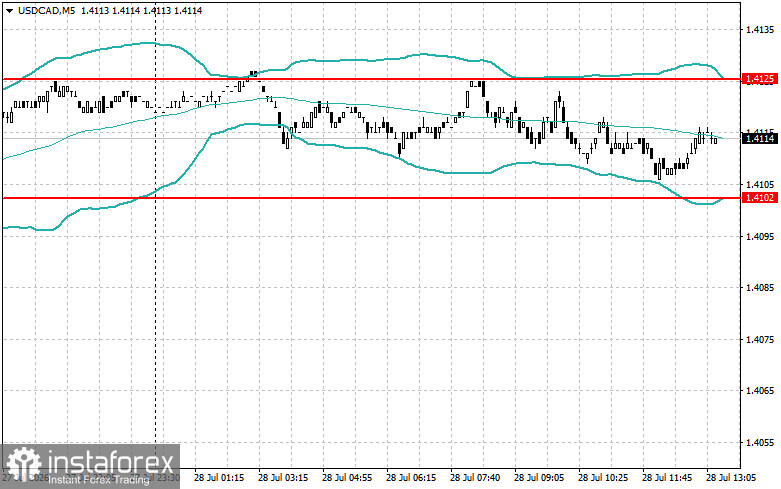Image resolution: width=781 pixels, height=489 pixels.
Task: Click the 28 Jul 06:15 time label
Action: click(x=411, y=478)
